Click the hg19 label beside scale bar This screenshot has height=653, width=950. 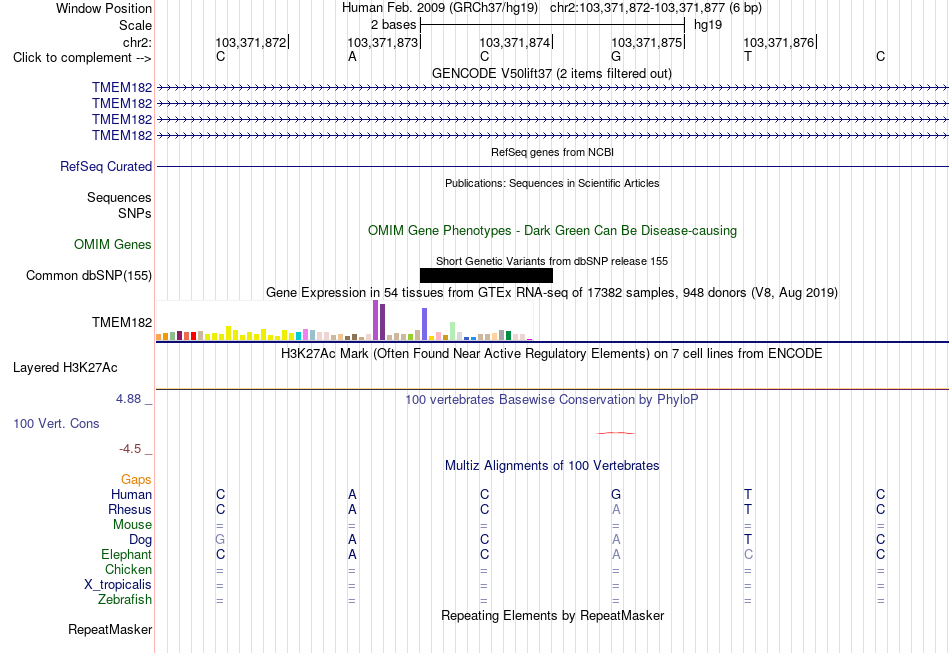[x=708, y=25]
